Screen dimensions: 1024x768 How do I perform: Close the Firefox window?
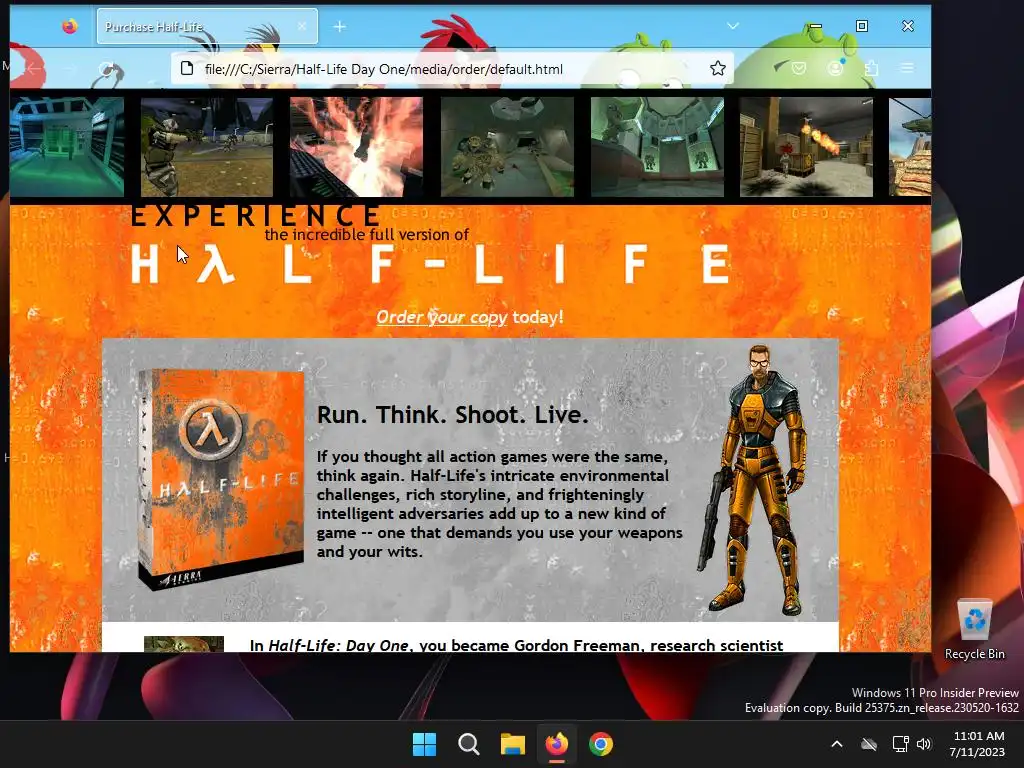coord(908,26)
